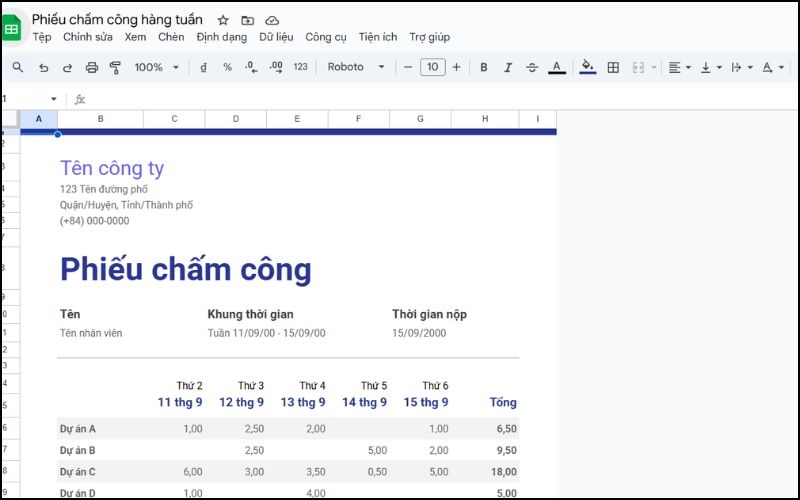
Task: Open the Dữ liệu menu
Action: (x=276, y=37)
